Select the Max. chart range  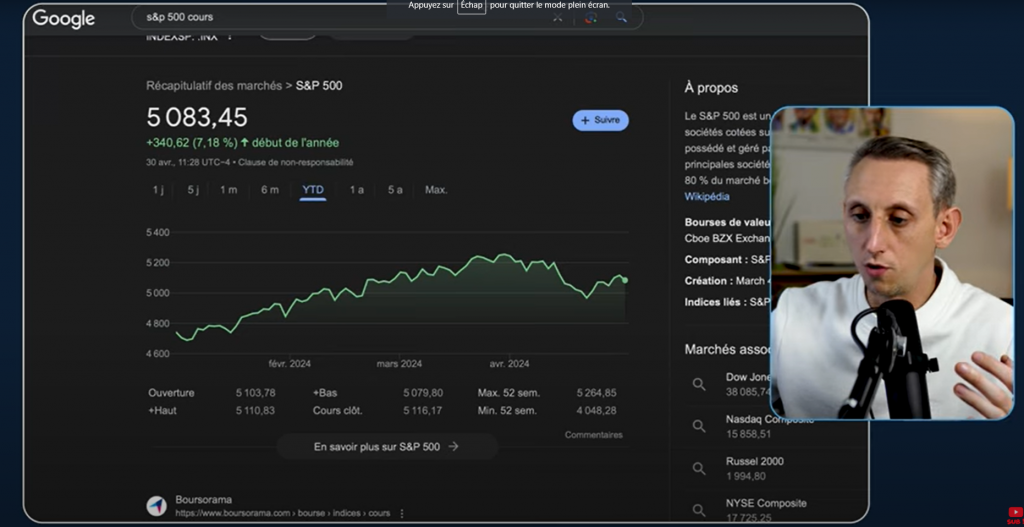tap(436, 190)
